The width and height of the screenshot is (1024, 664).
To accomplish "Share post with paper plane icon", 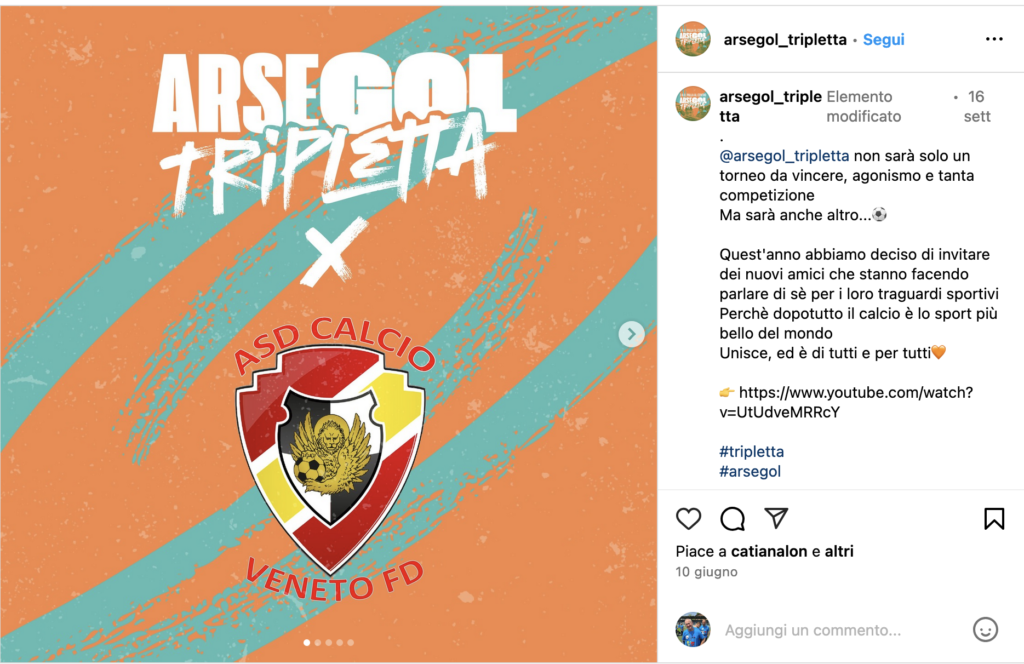I will pos(776,518).
